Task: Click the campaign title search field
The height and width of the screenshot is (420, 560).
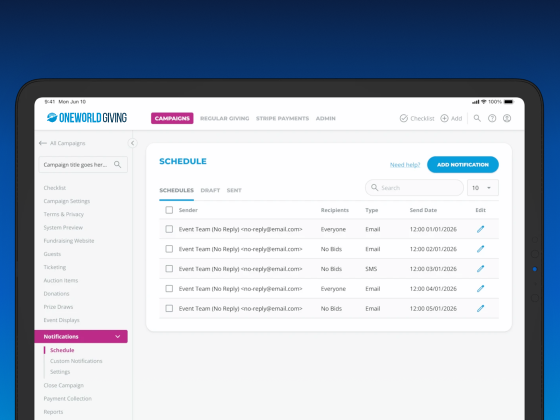Action: click(83, 165)
